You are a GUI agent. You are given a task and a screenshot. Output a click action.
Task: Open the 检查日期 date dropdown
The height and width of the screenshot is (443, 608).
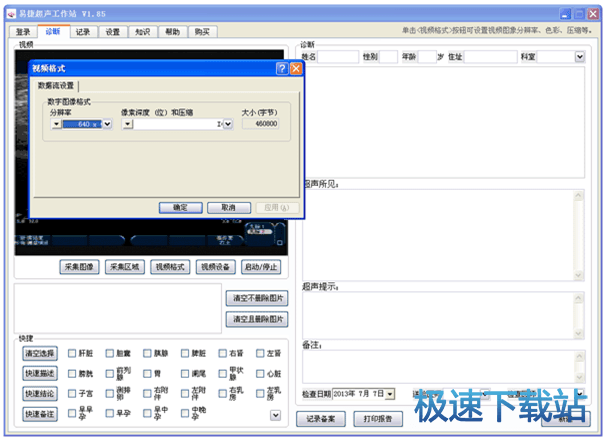390,394
